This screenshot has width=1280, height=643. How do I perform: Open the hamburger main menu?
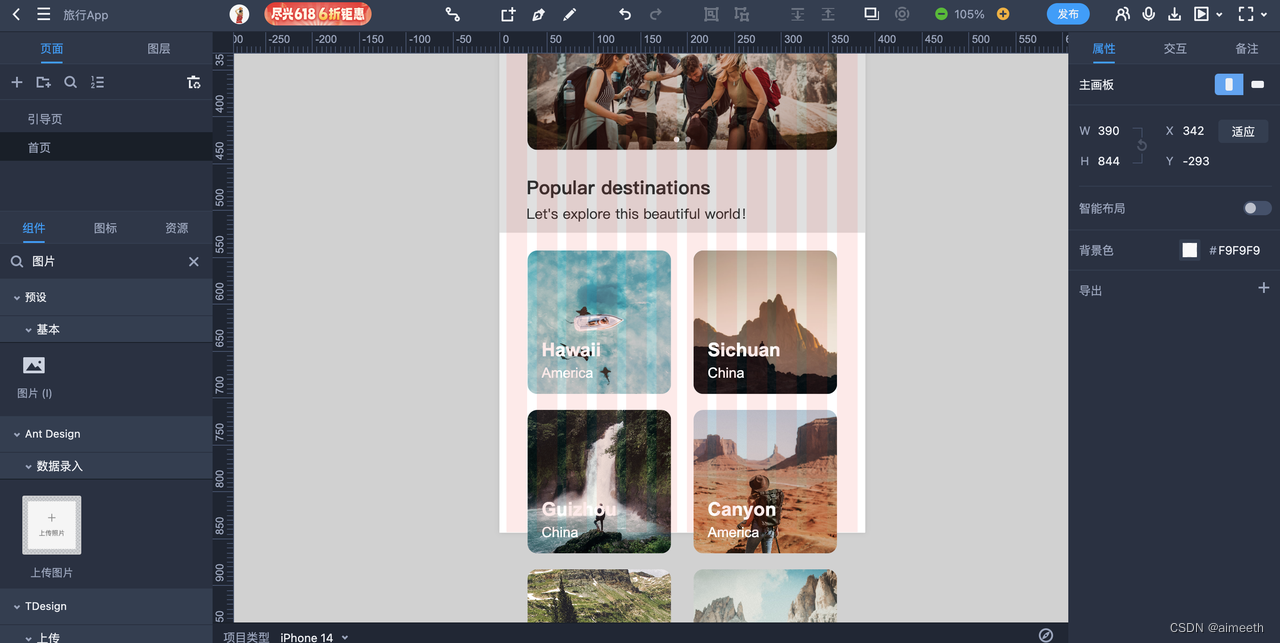point(43,14)
